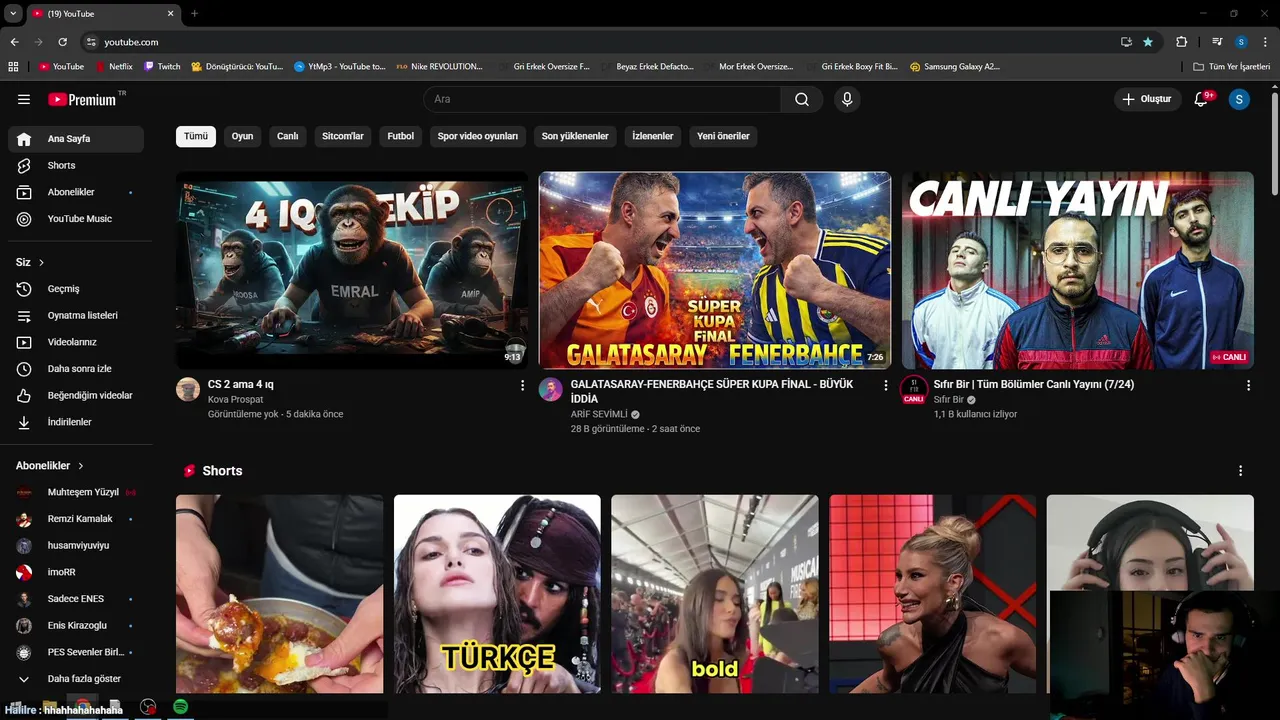
Task: Click the browser address bar
Action: coord(600,42)
